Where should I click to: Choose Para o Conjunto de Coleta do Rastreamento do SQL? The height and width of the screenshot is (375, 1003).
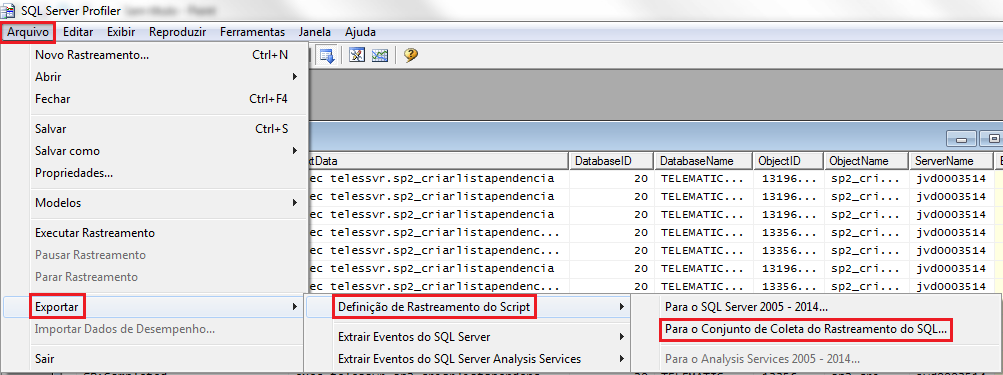815,330
